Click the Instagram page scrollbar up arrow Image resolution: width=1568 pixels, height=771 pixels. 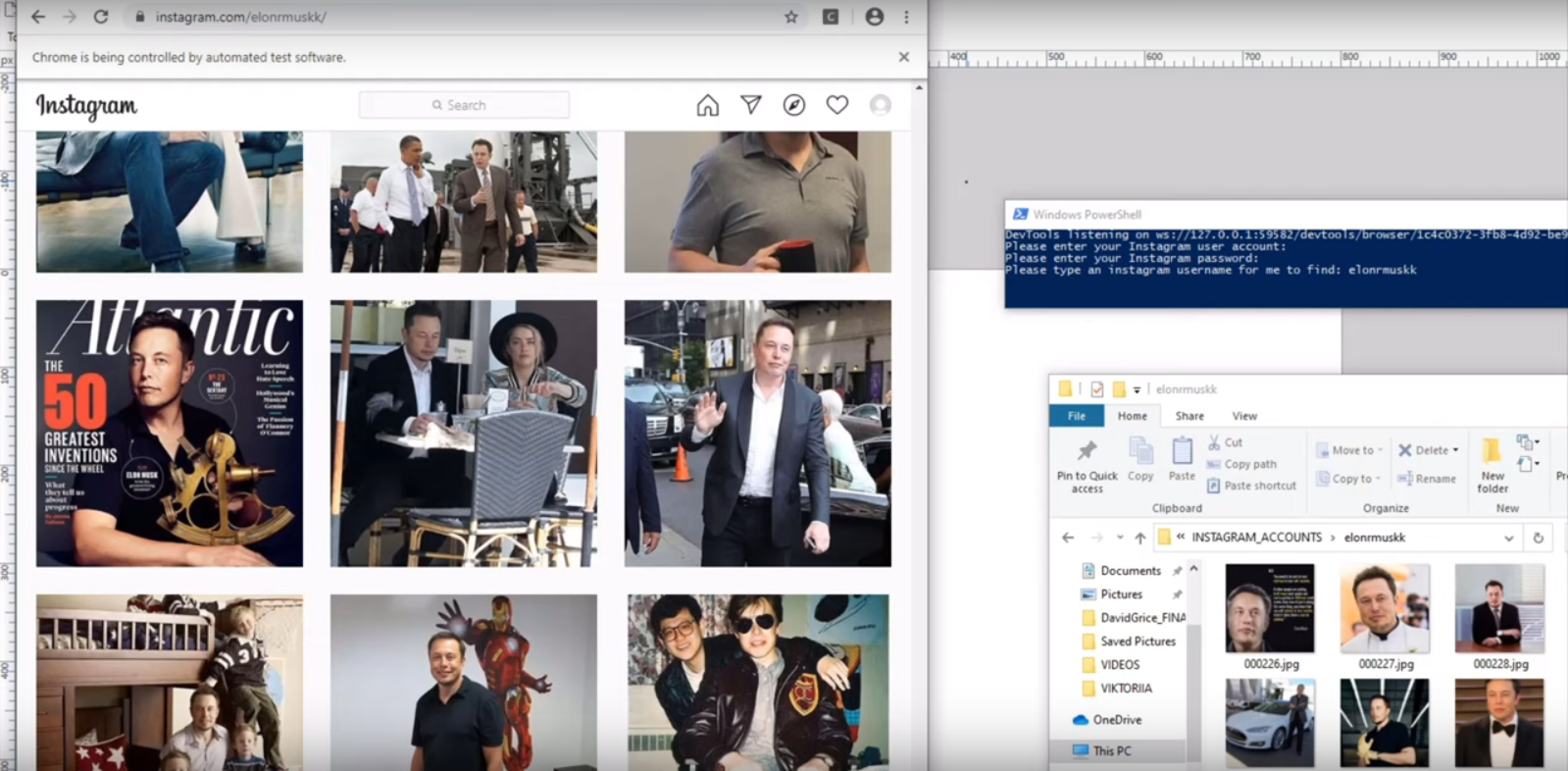[x=919, y=88]
